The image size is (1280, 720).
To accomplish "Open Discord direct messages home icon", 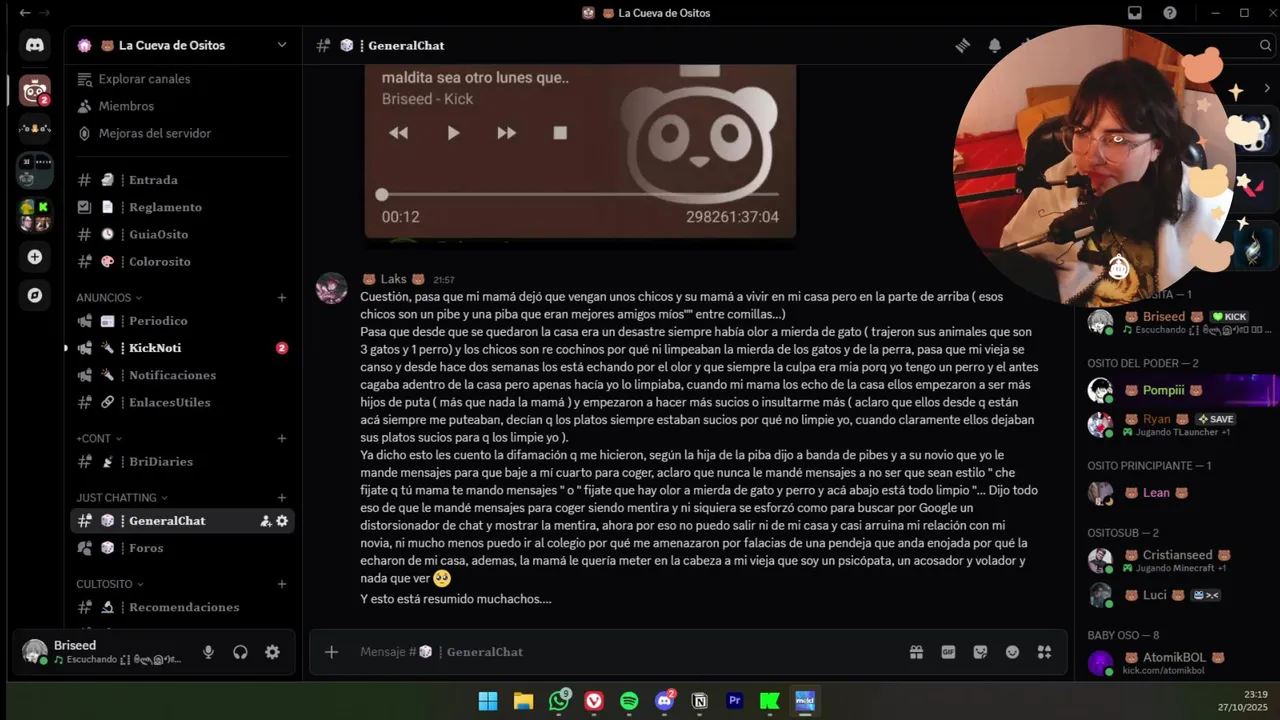I will pos(35,45).
